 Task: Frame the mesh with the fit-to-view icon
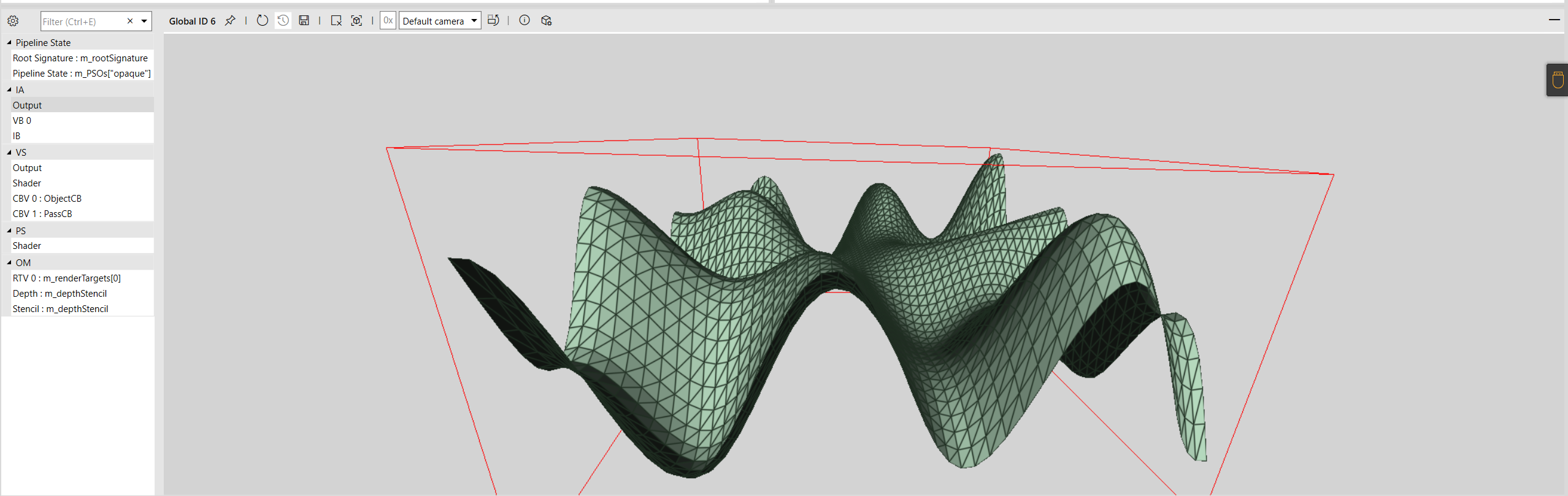356,21
